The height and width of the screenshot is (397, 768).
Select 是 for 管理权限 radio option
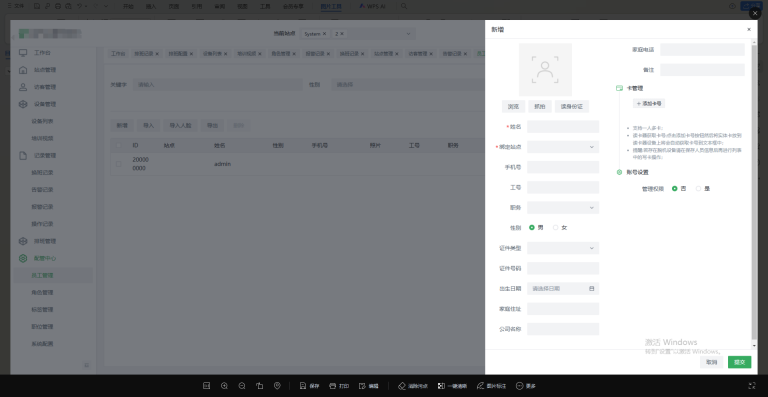[698, 188]
